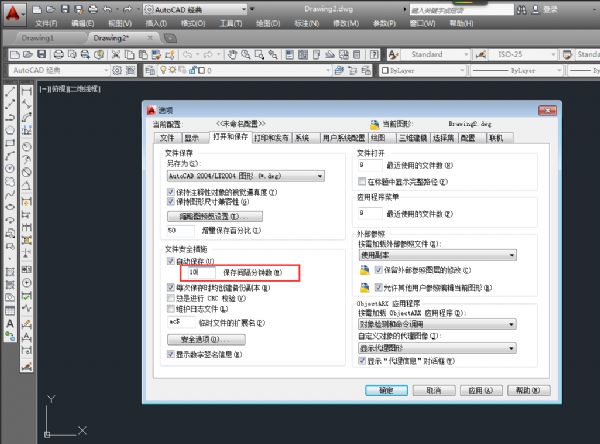Screen dimensions: 600x444
Task: Click the Open folder icon in Standard toolbar
Action: tap(28, 55)
